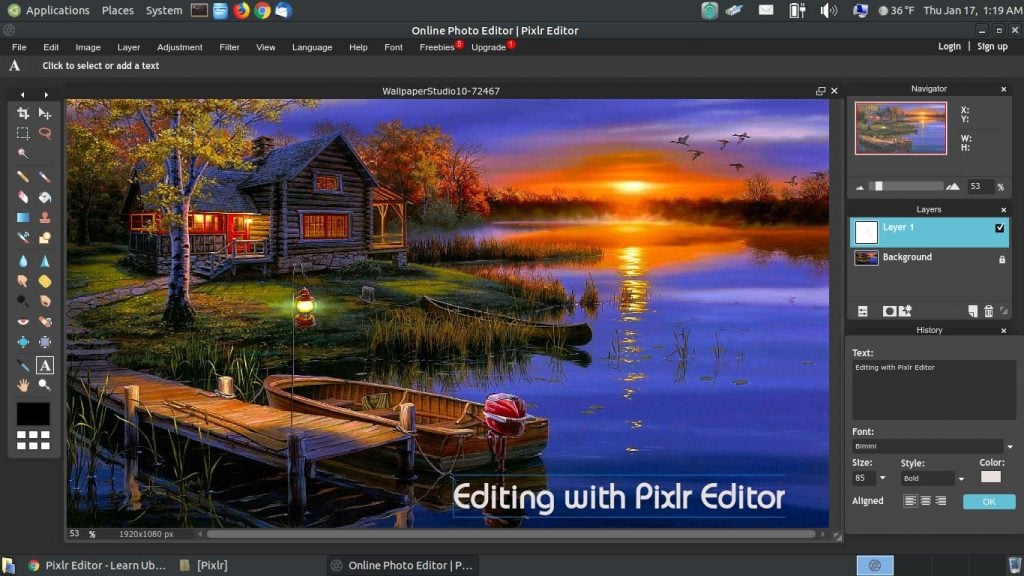The height and width of the screenshot is (576, 1024).
Task: Select the Clone Stamp tool
Action: click(x=44, y=217)
